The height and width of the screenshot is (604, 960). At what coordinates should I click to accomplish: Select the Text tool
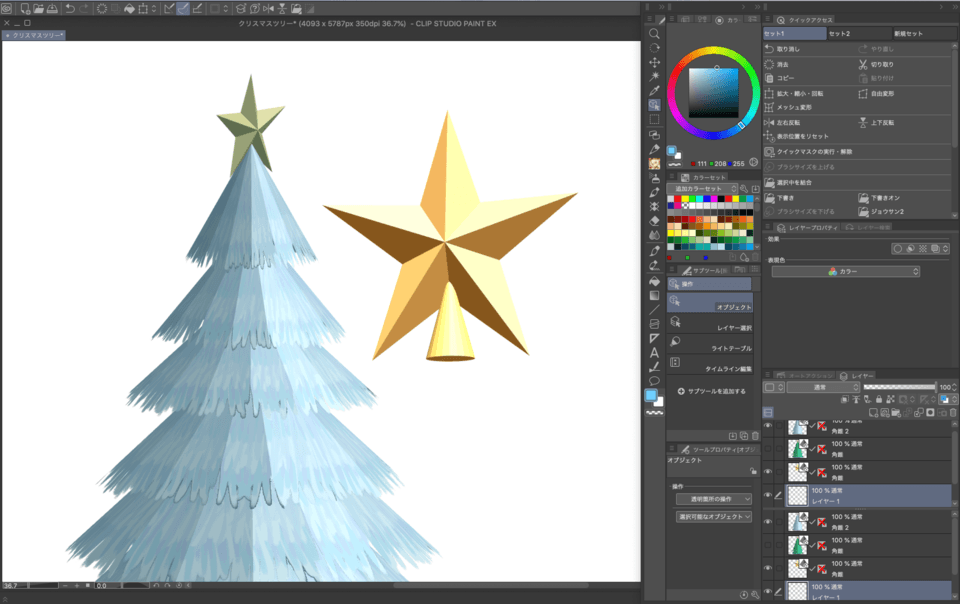click(654, 352)
